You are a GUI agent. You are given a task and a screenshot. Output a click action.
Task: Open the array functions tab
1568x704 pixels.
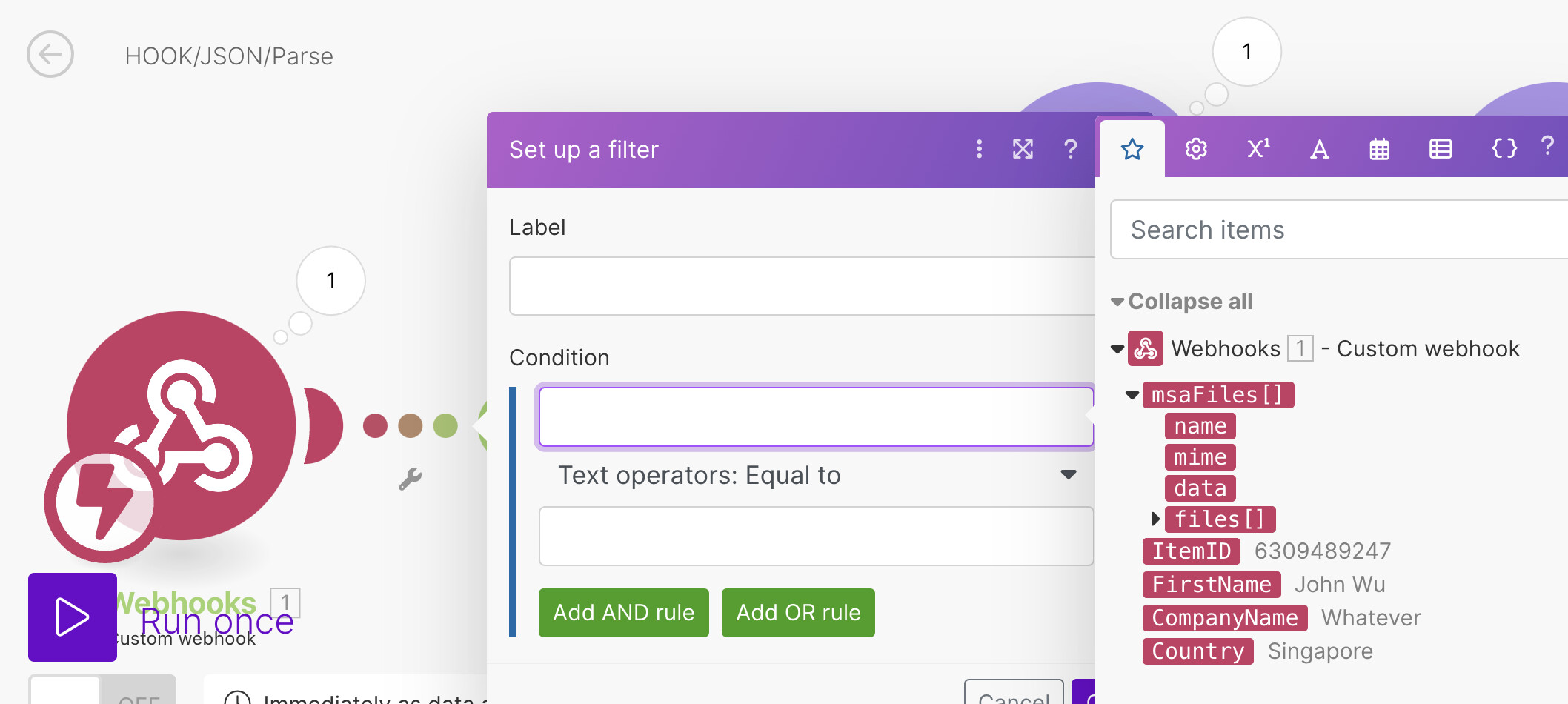click(1440, 150)
